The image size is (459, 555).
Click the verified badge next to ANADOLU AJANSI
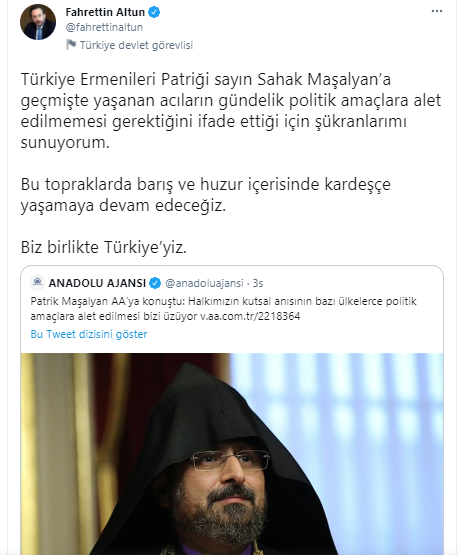pyautogui.click(x=155, y=283)
